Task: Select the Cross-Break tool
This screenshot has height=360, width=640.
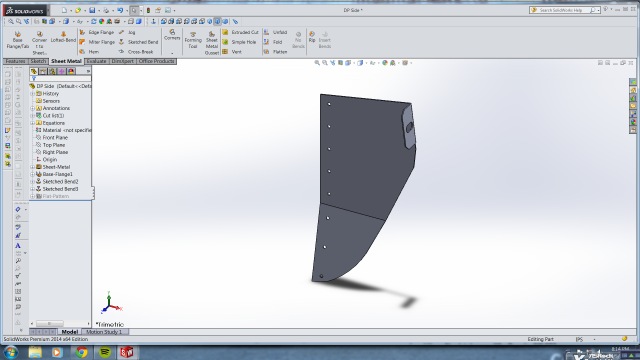Action: pos(136,52)
